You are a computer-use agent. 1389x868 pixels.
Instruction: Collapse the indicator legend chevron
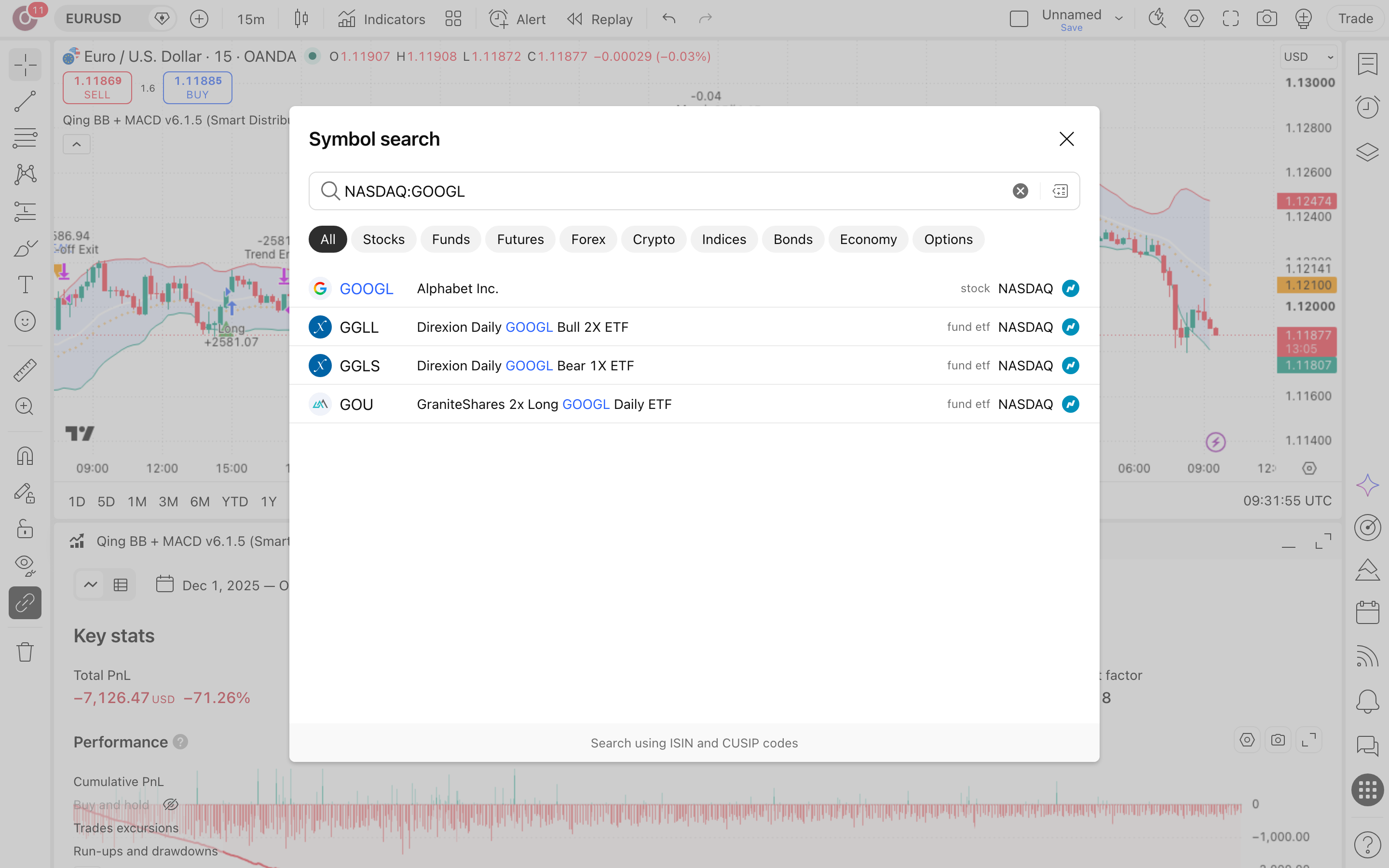[x=76, y=144]
